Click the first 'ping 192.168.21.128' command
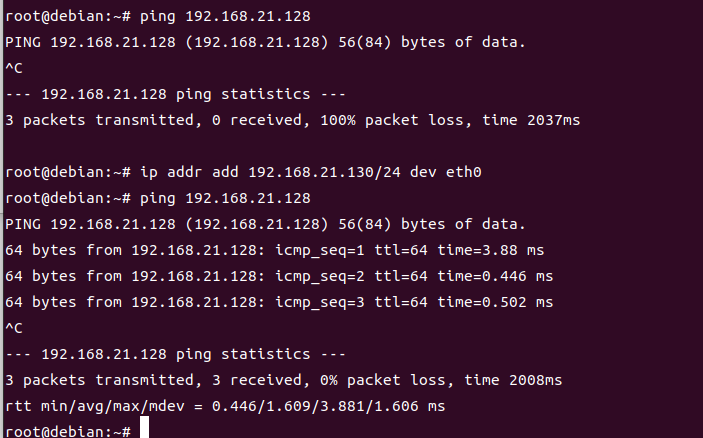Image resolution: width=703 pixels, height=438 pixels. [225, 17]
